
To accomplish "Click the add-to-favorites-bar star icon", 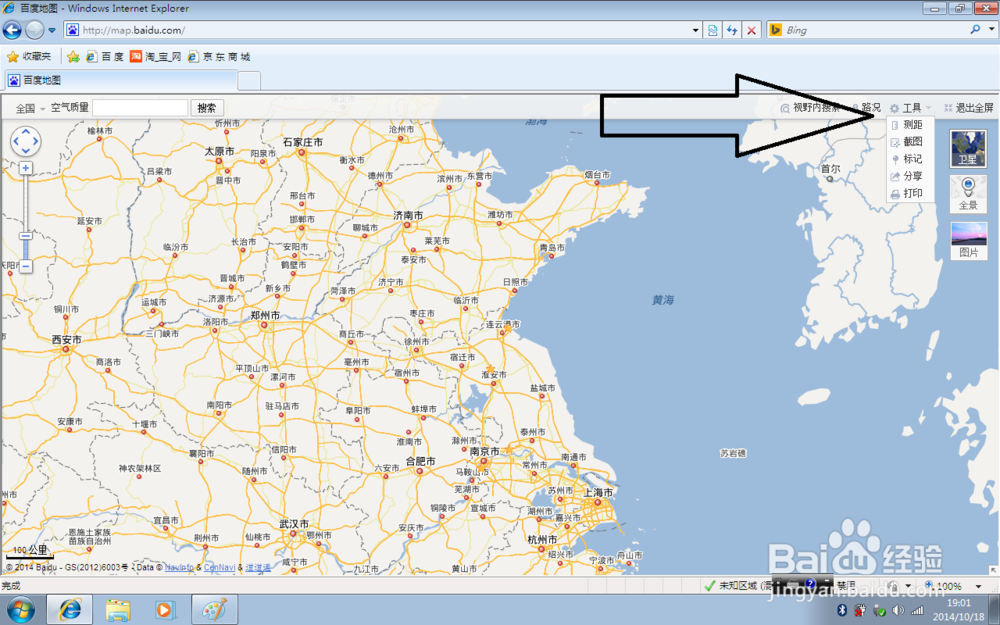I will (73, 57).
